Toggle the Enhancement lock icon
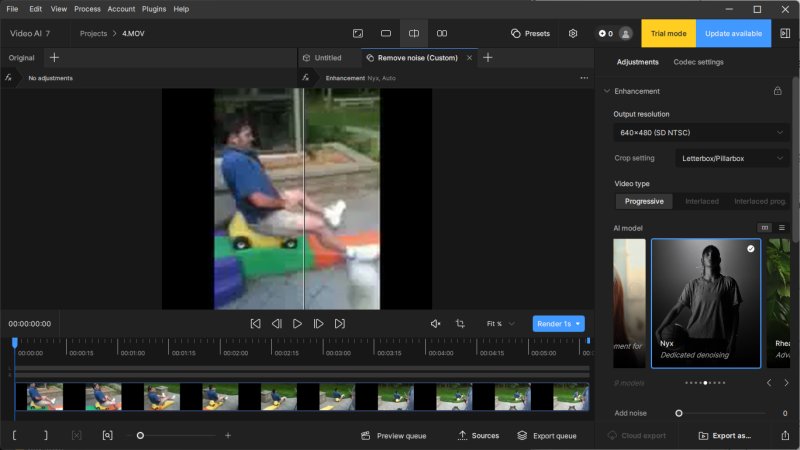800x450 pixels. point(778,91)
